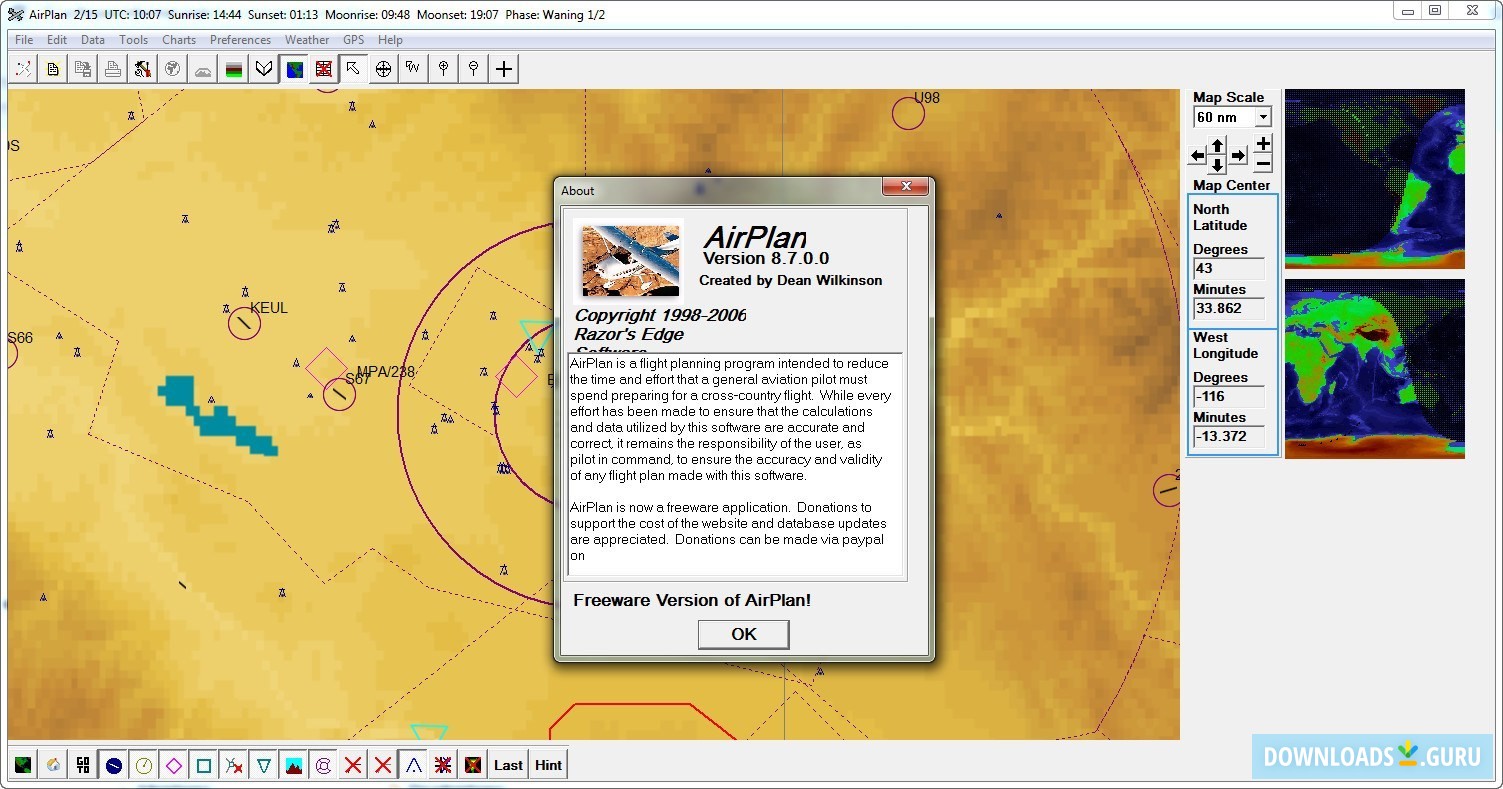Image resolution: width=1503 pixels, height=789 pixels.
Task: Click the grey globe icon in top toolbar
Action: coord(173,68)
